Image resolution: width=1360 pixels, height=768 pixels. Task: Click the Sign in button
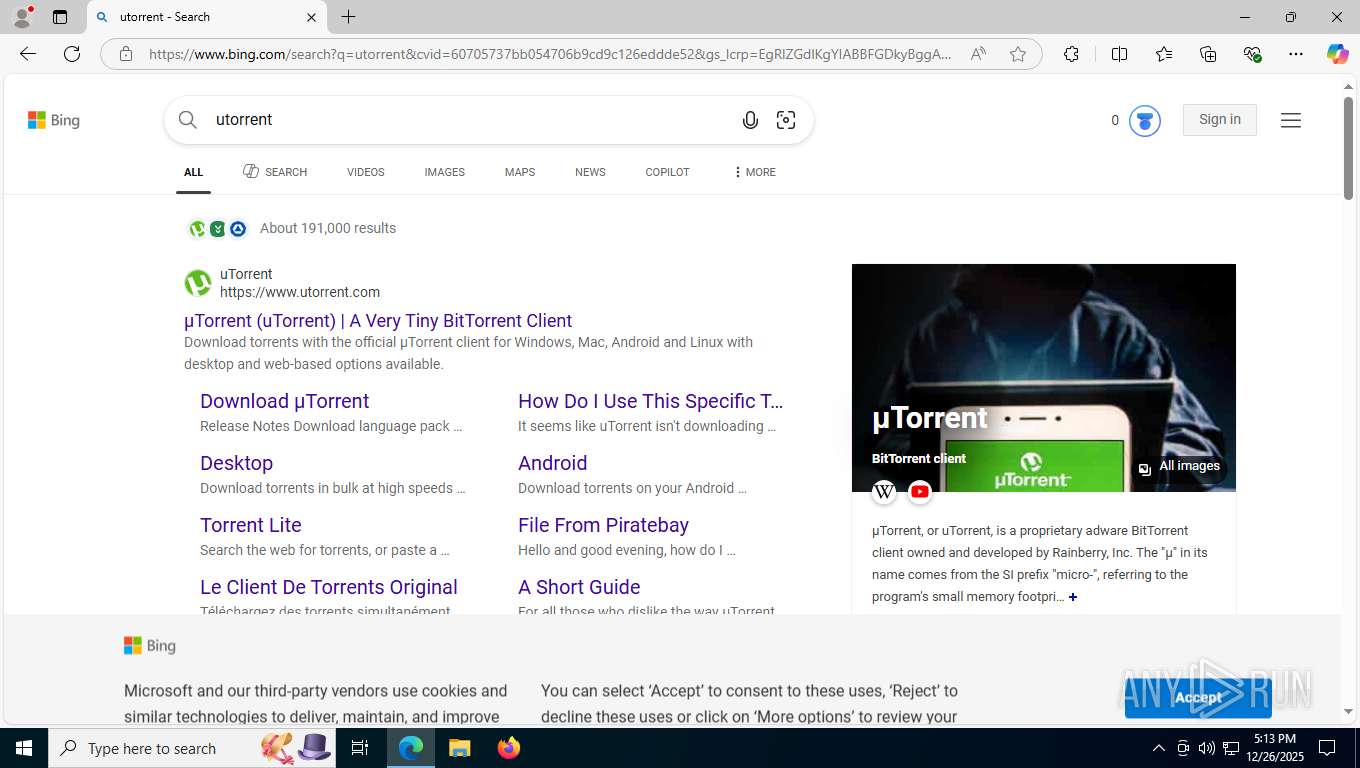(1220, 120)
